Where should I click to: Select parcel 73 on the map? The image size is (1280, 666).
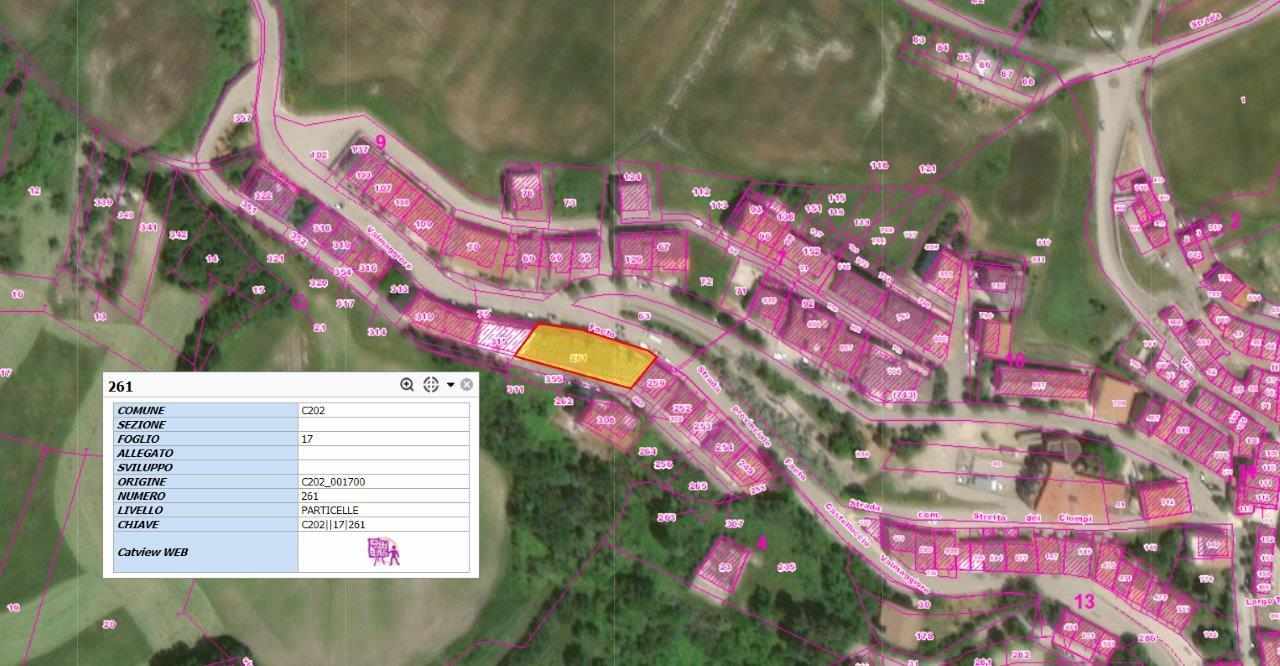click(x=570, y=202)
